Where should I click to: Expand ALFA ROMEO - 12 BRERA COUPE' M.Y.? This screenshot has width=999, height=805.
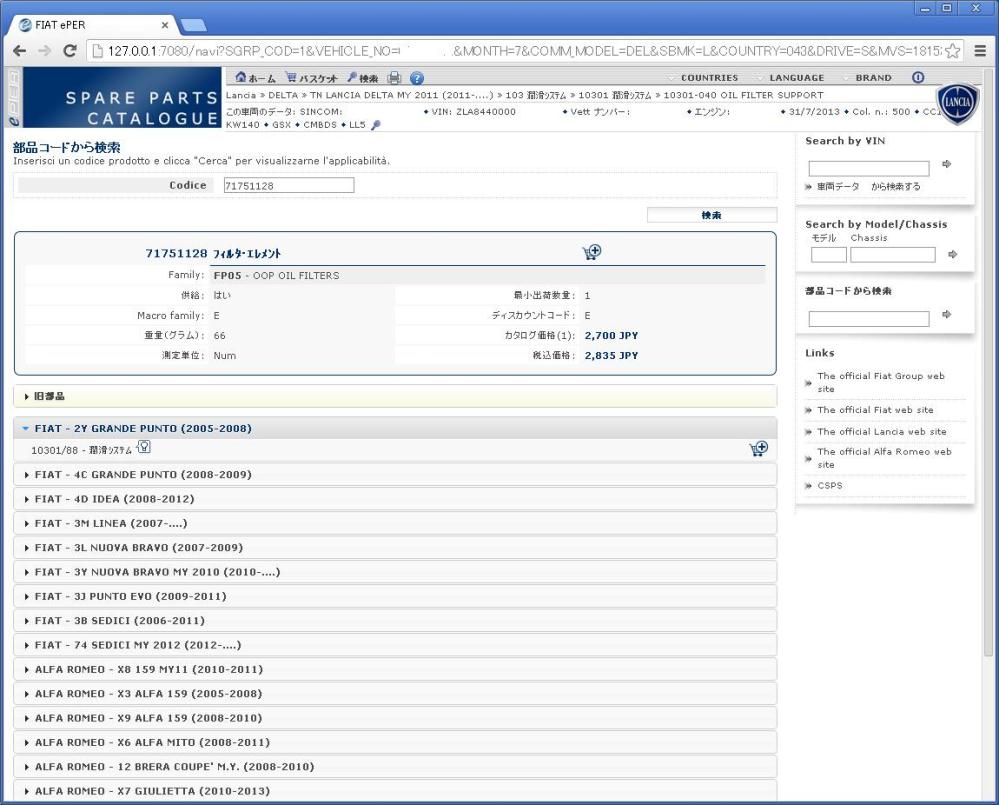(395, 767)
